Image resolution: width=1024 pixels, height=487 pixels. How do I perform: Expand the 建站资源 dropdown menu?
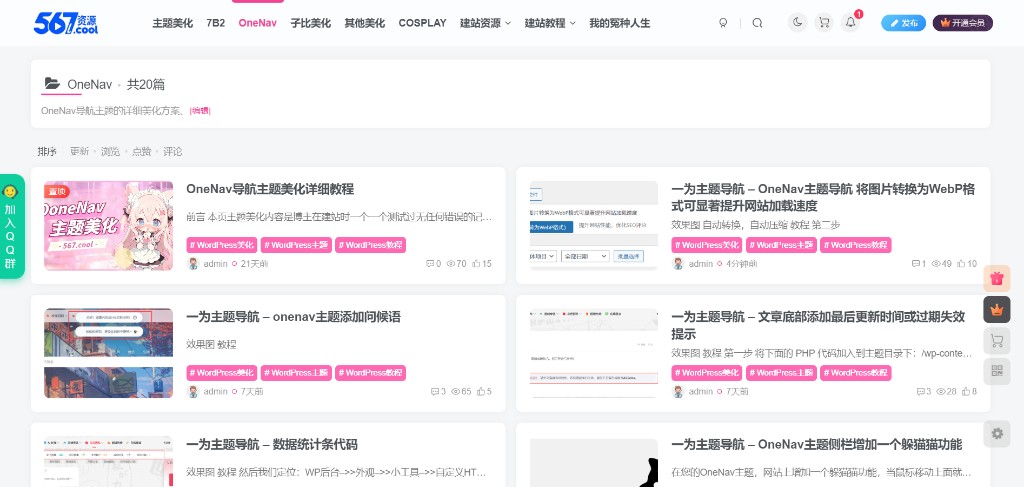pyautogui.click(x=485, y=23)
